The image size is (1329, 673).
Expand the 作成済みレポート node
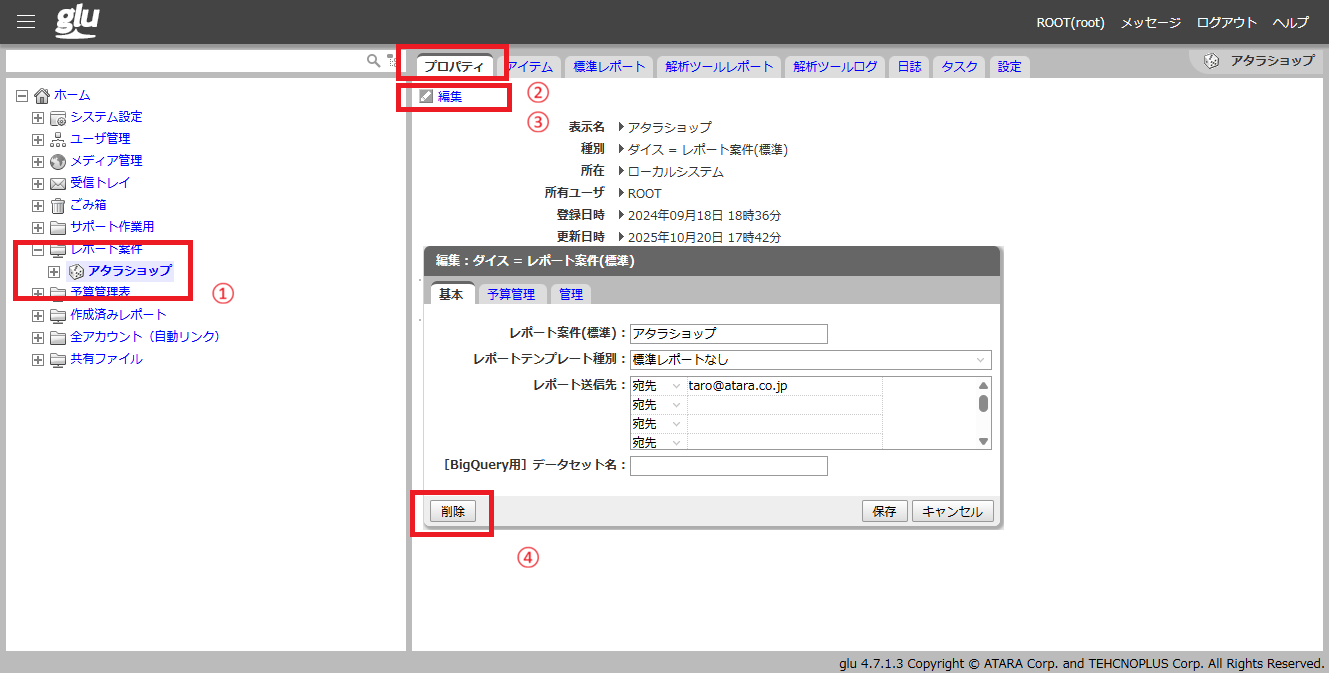[x=38, y=315]
